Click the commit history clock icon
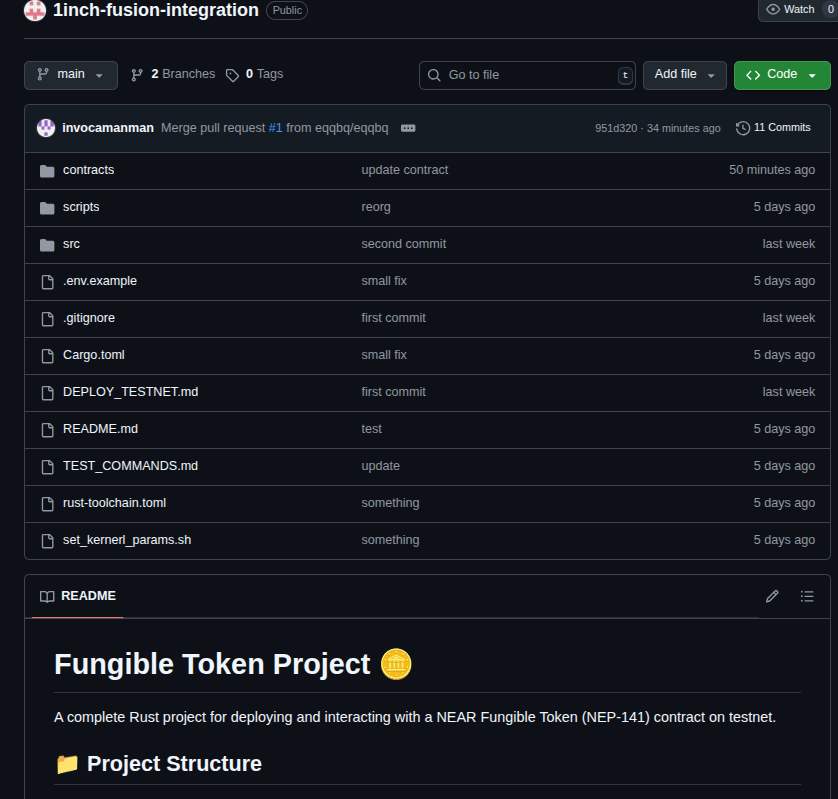 point(742,128)
